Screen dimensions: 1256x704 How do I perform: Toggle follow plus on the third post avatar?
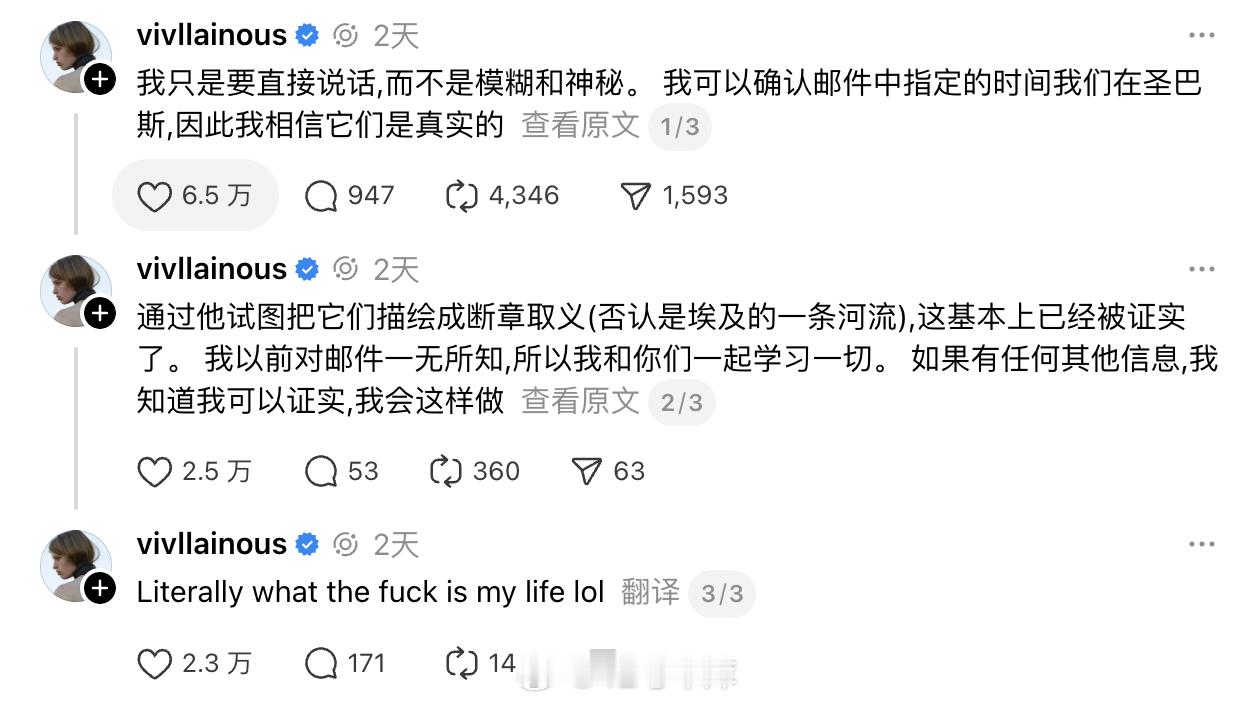tap(98, 590)
